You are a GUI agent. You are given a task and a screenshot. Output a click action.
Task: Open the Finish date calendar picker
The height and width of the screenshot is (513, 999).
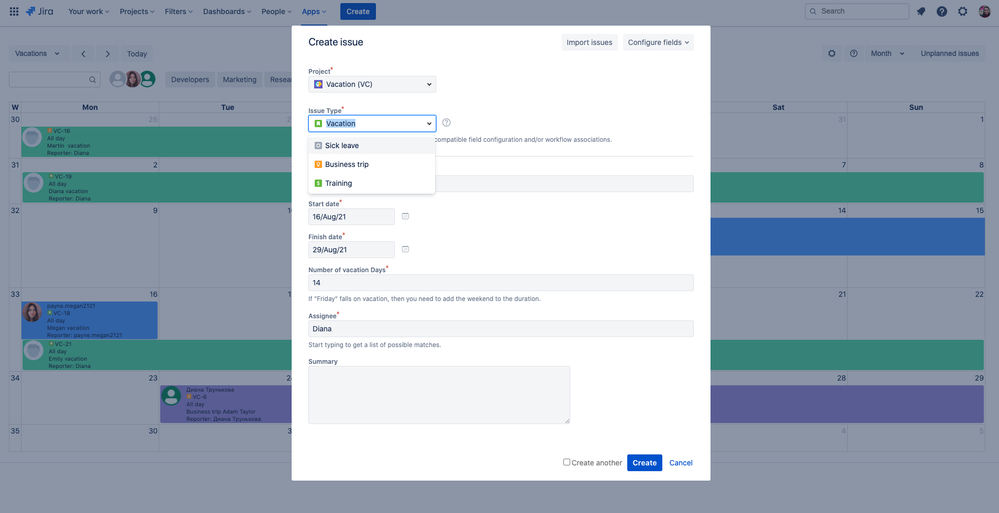click(405, 249)
